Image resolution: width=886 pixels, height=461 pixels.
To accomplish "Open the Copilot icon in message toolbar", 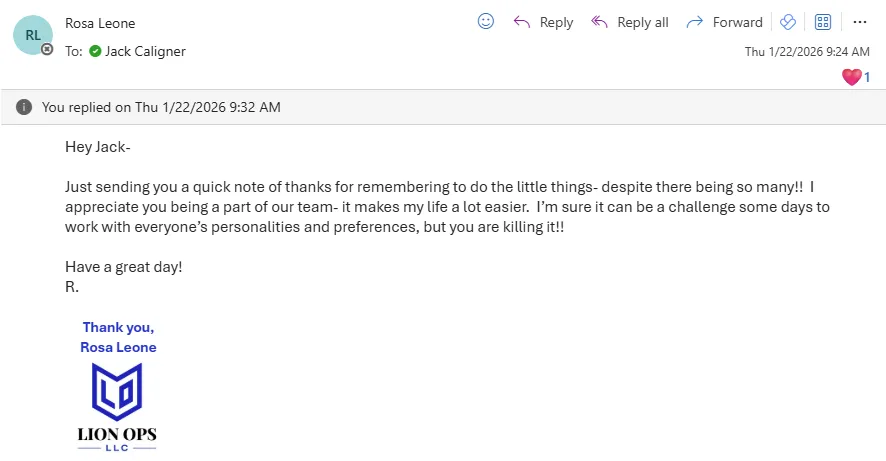I will (788, 22).
